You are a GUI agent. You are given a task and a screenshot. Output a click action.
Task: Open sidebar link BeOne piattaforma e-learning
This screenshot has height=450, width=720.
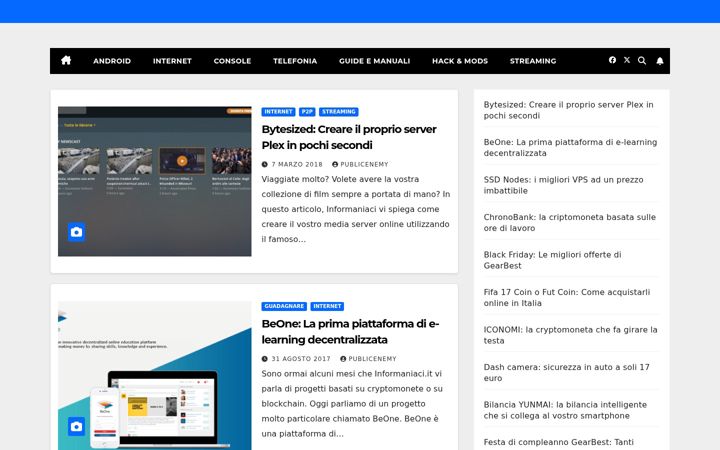570,148
